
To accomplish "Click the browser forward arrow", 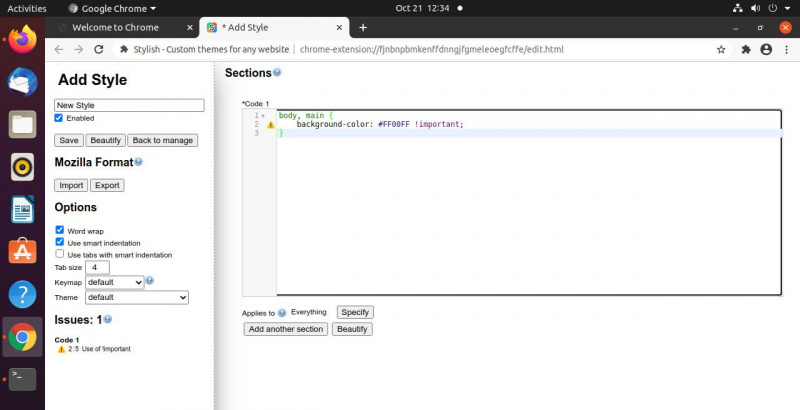I will point(79,49).
